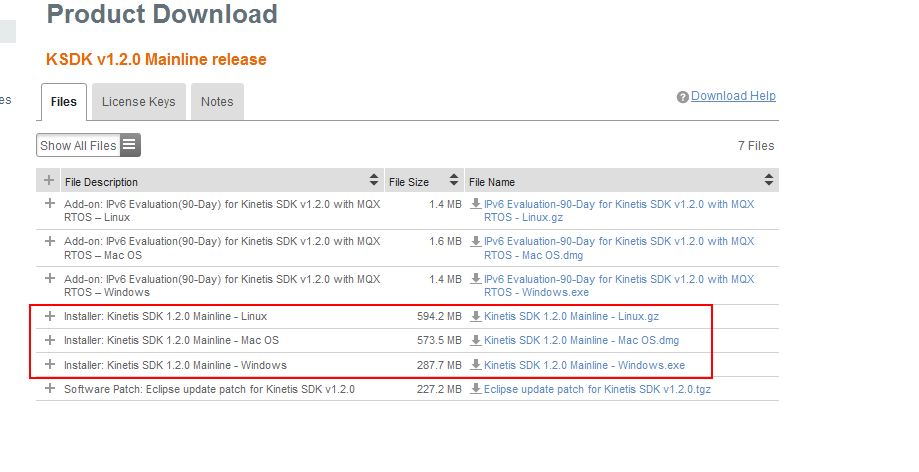Download Kinetis SDK 1.2.0 Mainline - Windows.exe
Image resolution: width=919 pixels, height=472 pixels.
click(x=584, y=365)
